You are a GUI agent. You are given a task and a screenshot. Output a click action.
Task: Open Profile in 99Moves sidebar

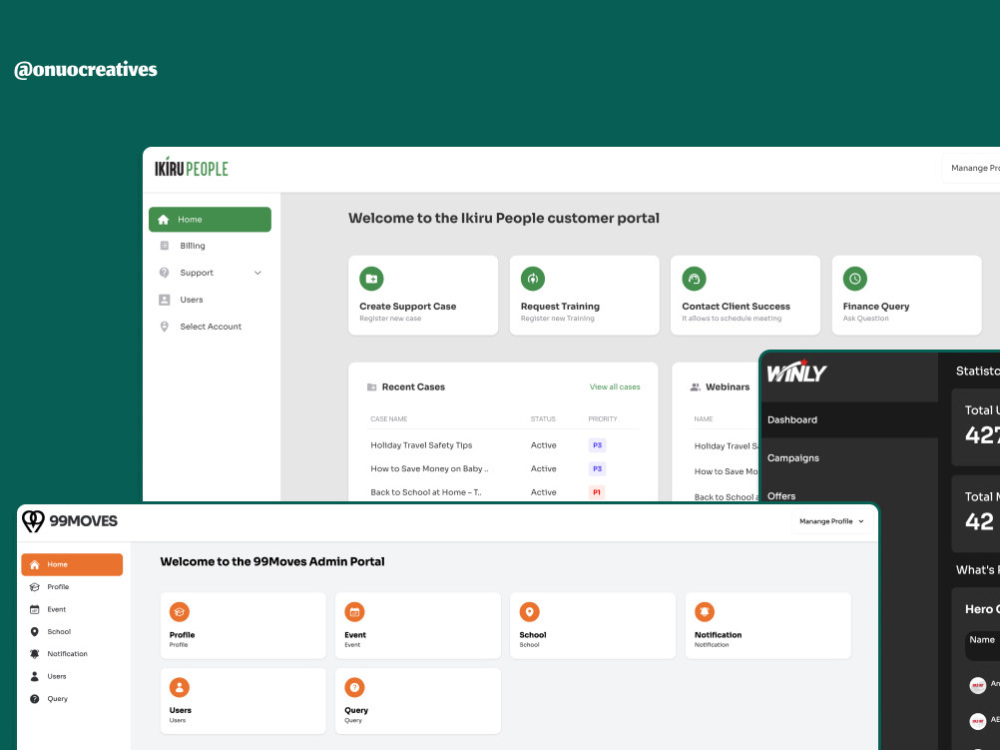click(x=72, y=587)
